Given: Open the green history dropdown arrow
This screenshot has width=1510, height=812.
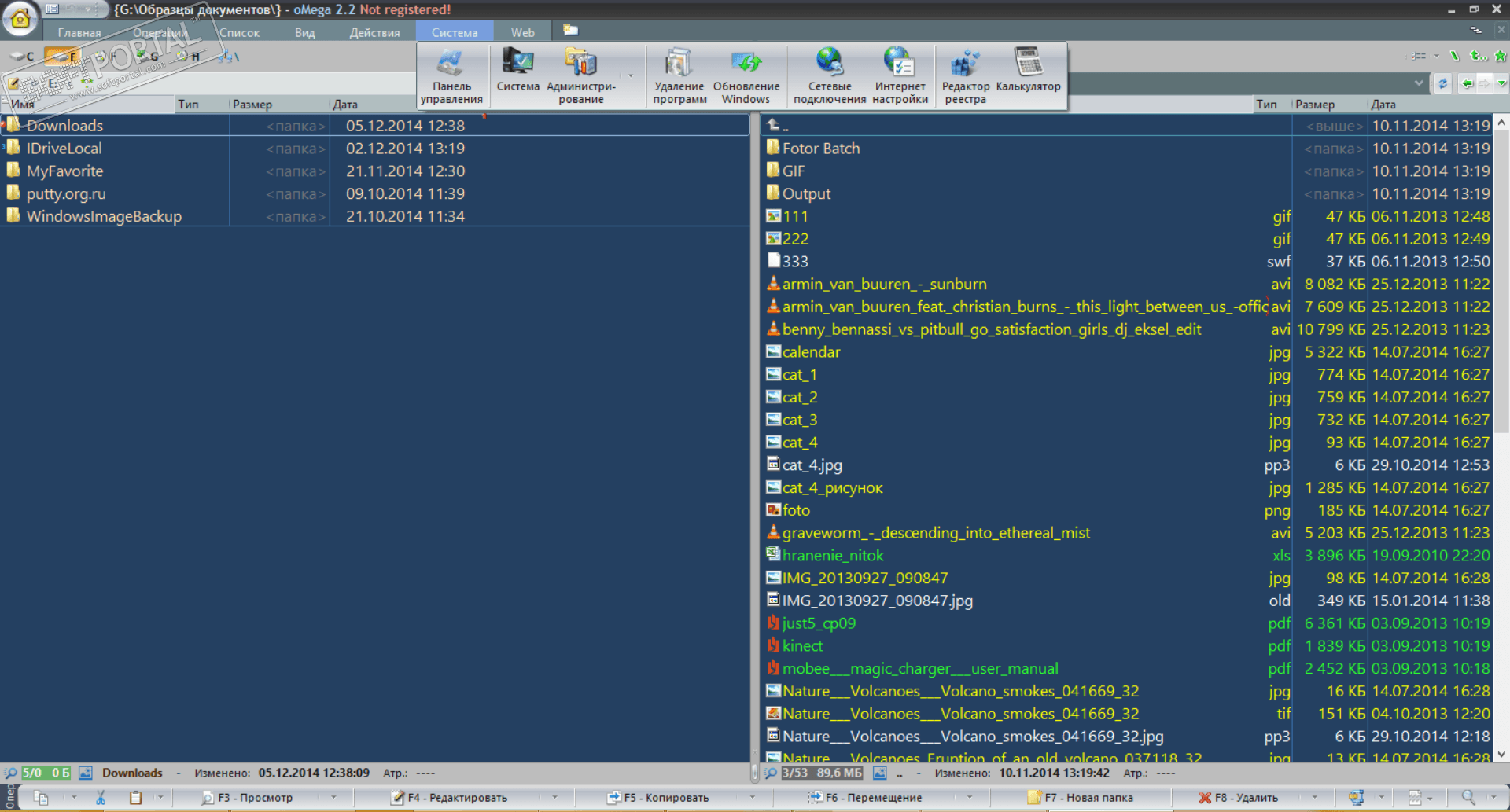Looking at the screenshot, I should 1502,83.
